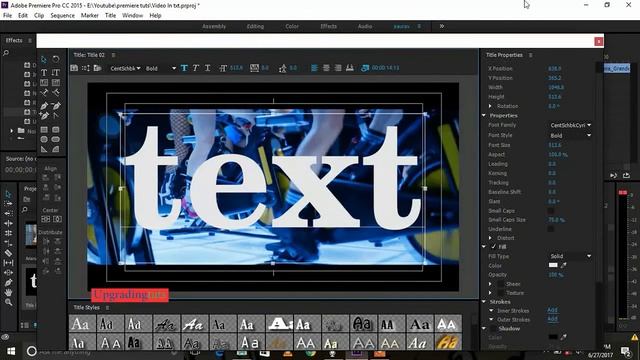Enable the Sheen checkbox
Screen dimensions: 640x360
coord(500,284)
